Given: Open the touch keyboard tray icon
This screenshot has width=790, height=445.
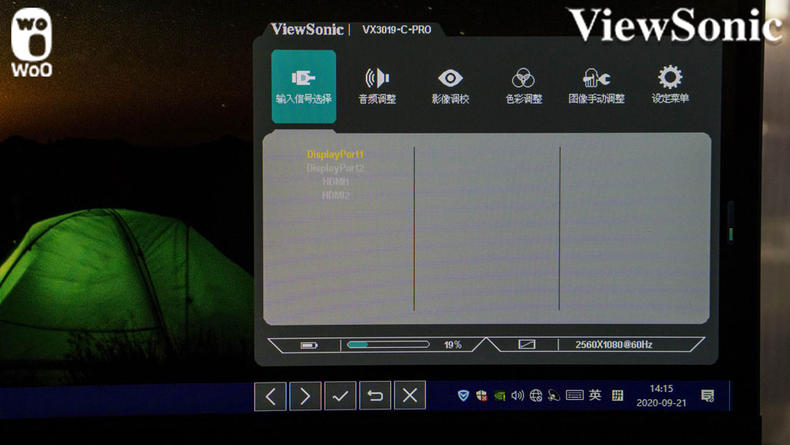Looking at the screenshot, I should 574,395.
